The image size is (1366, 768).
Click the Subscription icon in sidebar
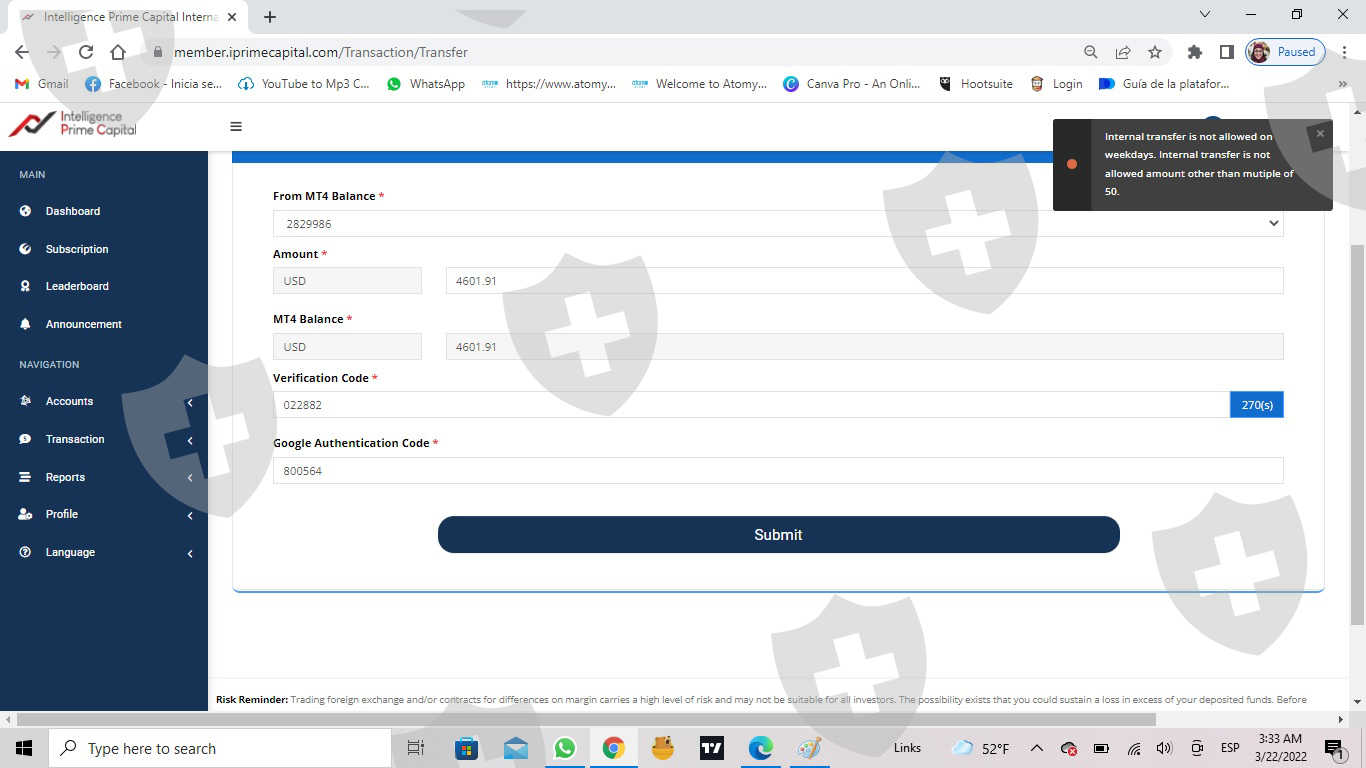(25, 249)
